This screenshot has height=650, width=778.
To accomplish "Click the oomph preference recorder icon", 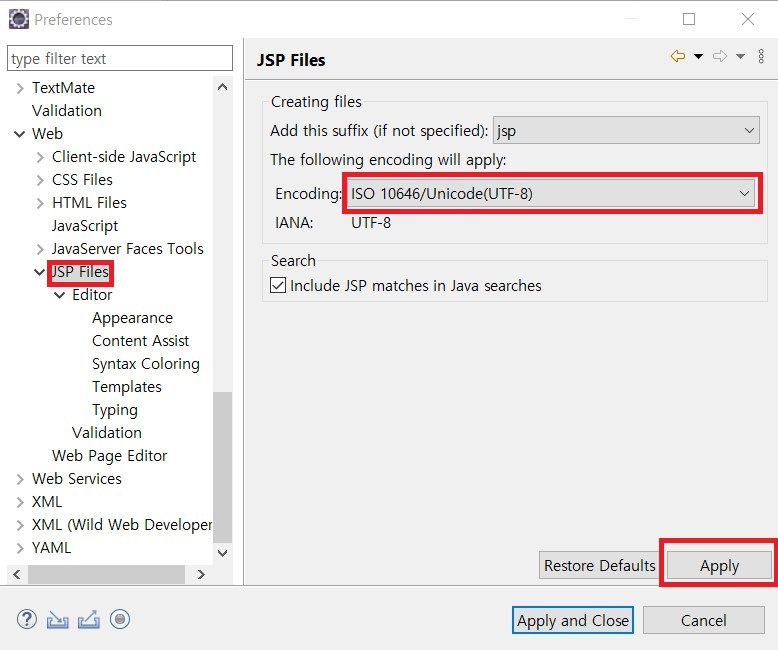I will [120, 619].
